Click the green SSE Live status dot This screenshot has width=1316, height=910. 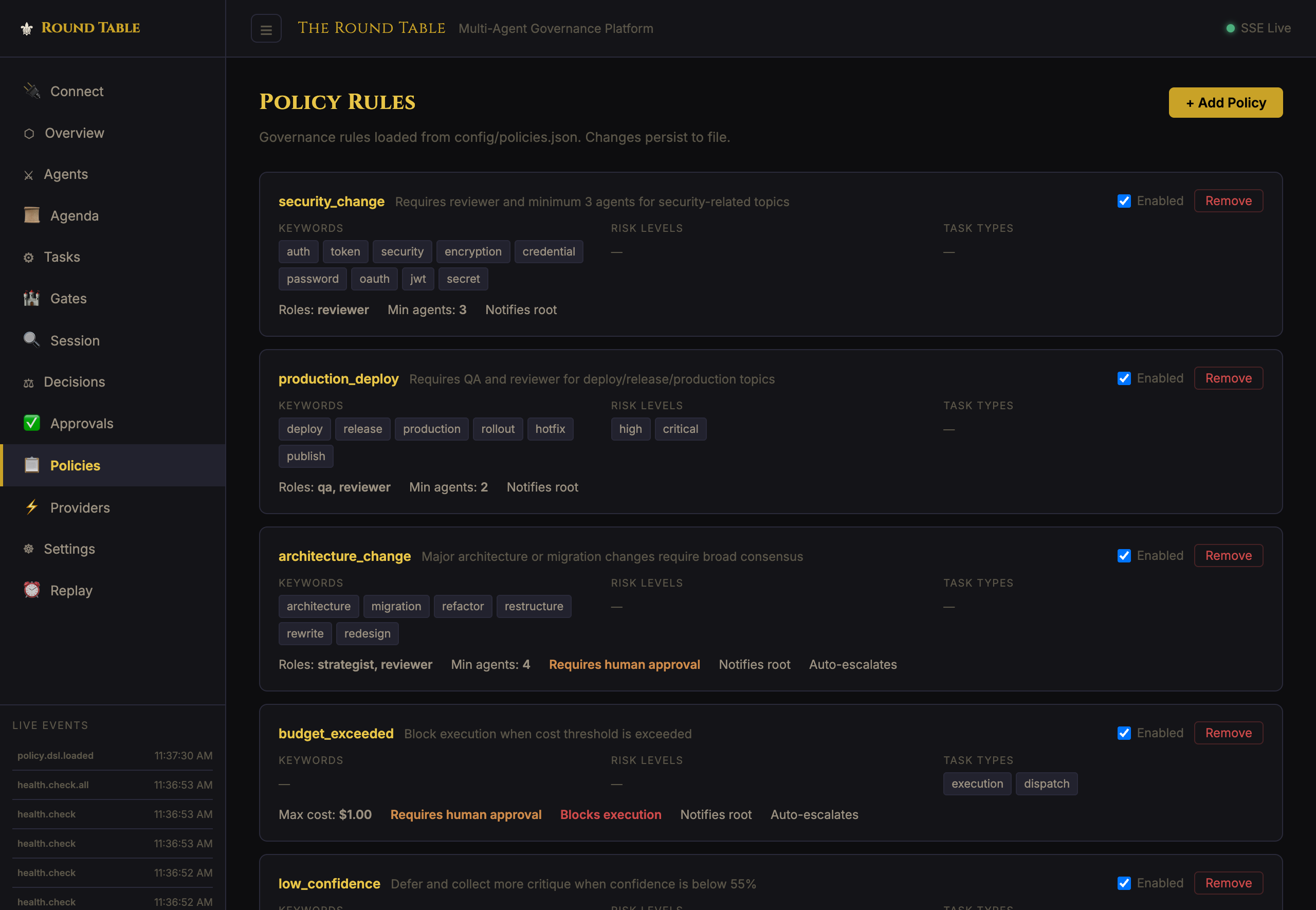(x=1231, y=28)
